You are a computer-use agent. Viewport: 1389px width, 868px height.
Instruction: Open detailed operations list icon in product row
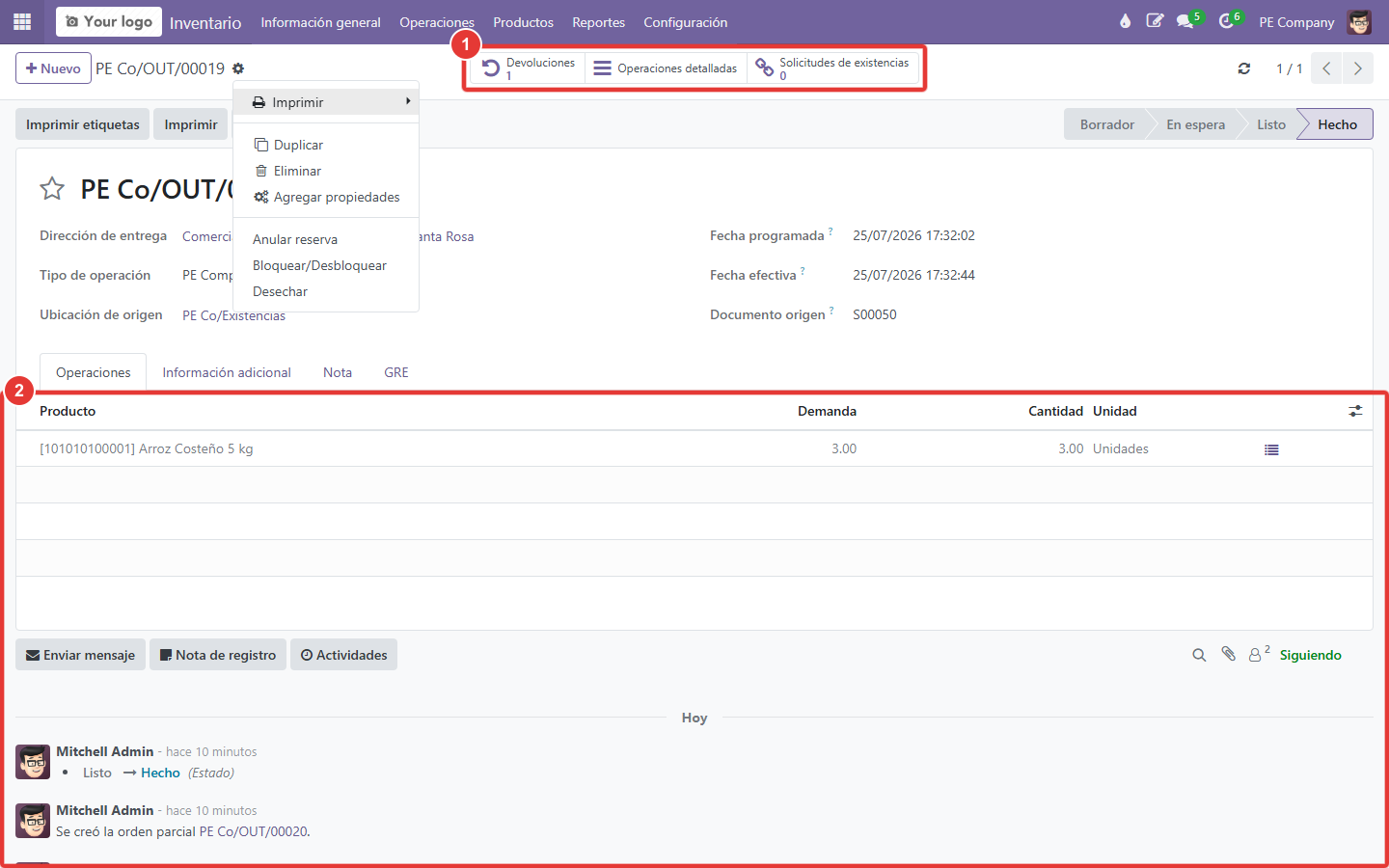click(x=1271, y=449)
